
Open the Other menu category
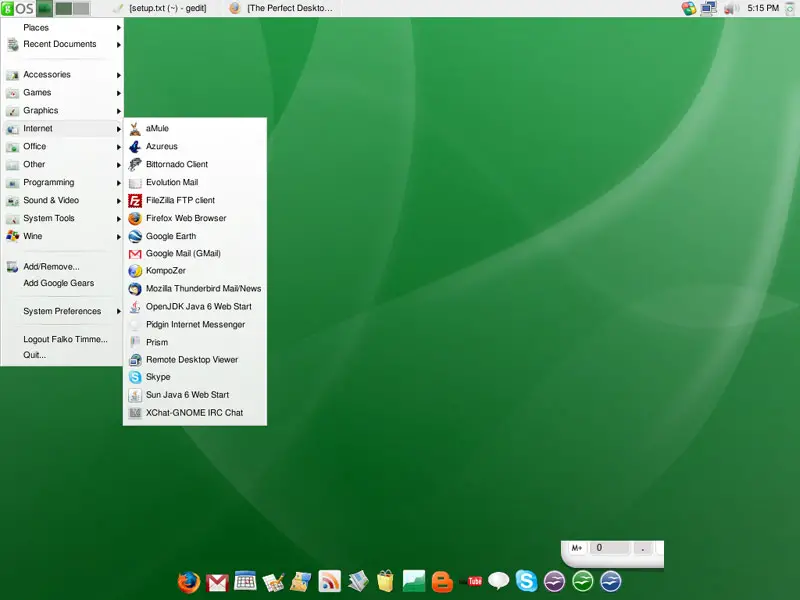[63, 164]
